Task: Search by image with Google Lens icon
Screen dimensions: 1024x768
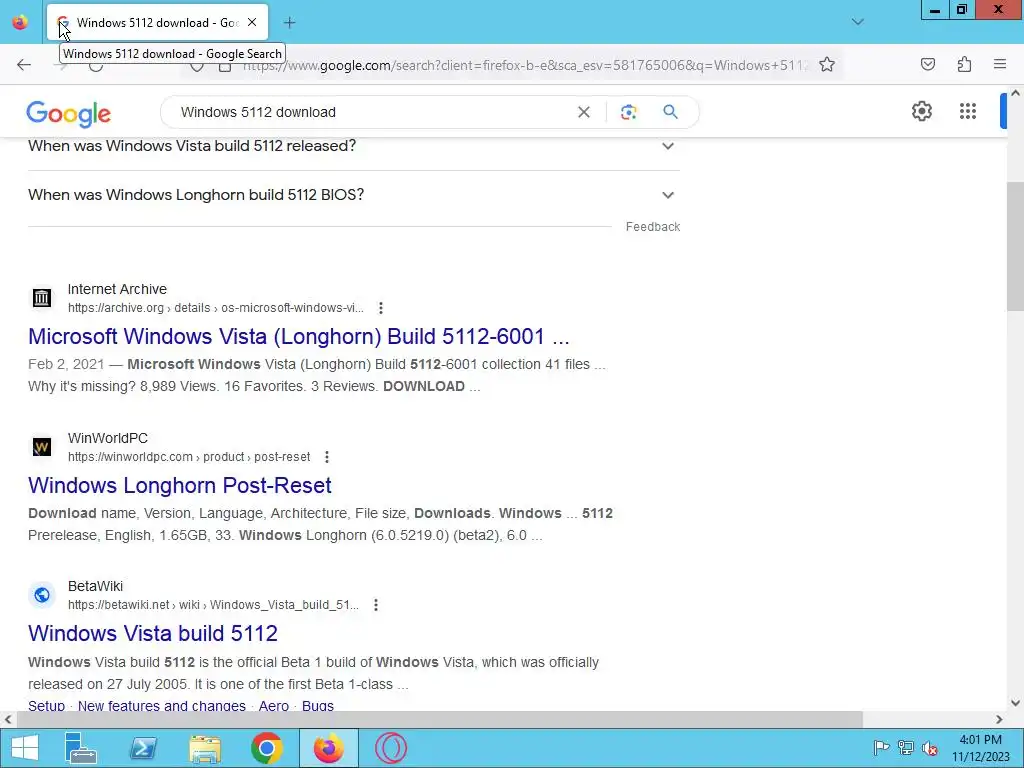Action: click(x=628, y=112)
